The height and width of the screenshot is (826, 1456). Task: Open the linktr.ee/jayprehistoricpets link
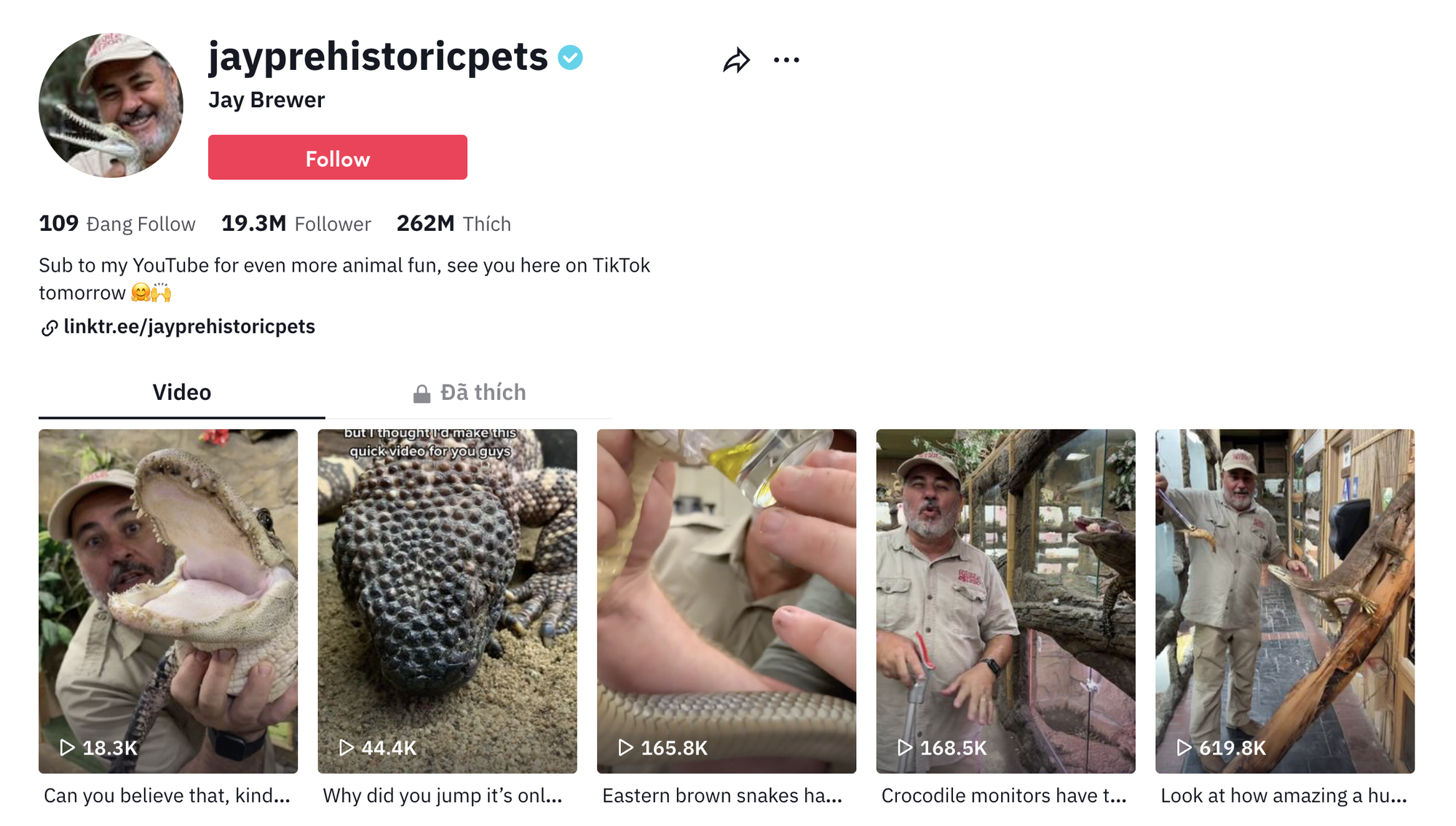(x=189, y=327)
